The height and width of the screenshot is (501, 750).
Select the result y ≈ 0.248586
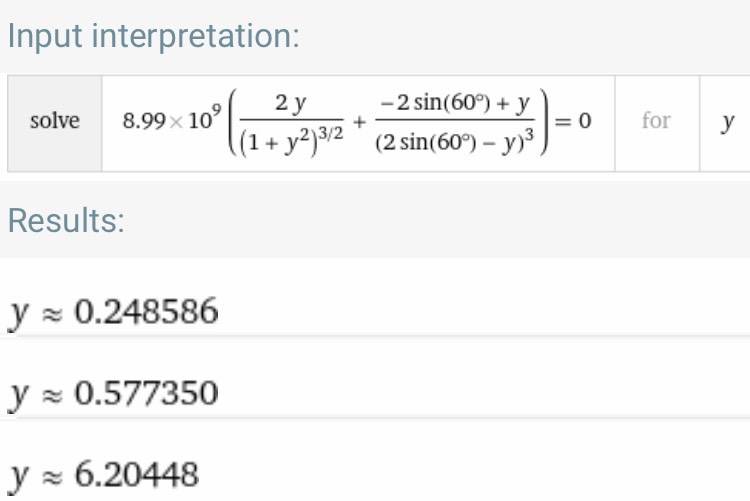(112, 313)
